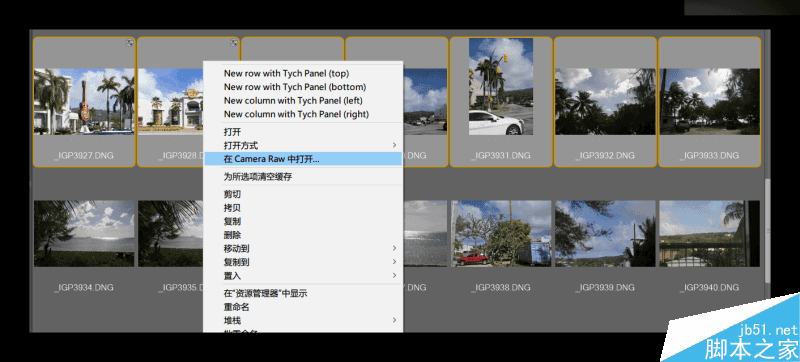Select thumbnail _IGP3935.DNG
The image size is (800, 362).
pos(171,234)
